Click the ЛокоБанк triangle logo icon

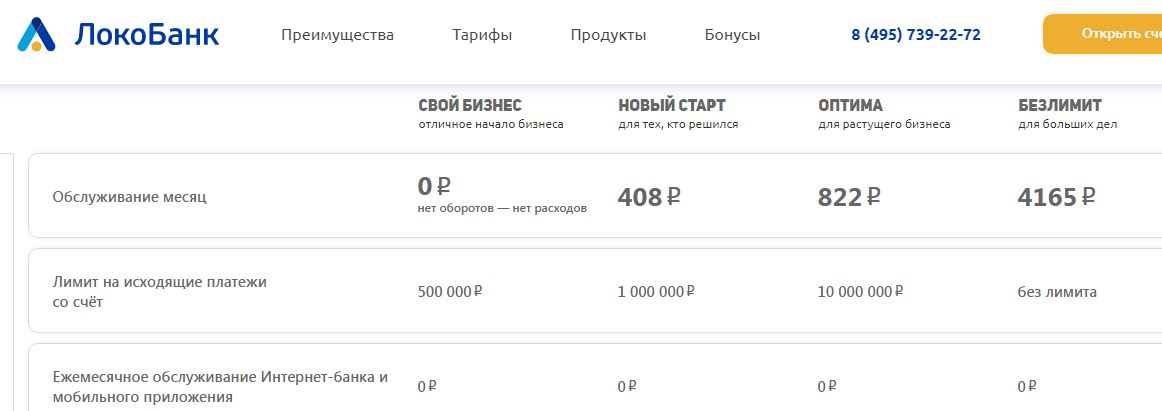(37, 35)
